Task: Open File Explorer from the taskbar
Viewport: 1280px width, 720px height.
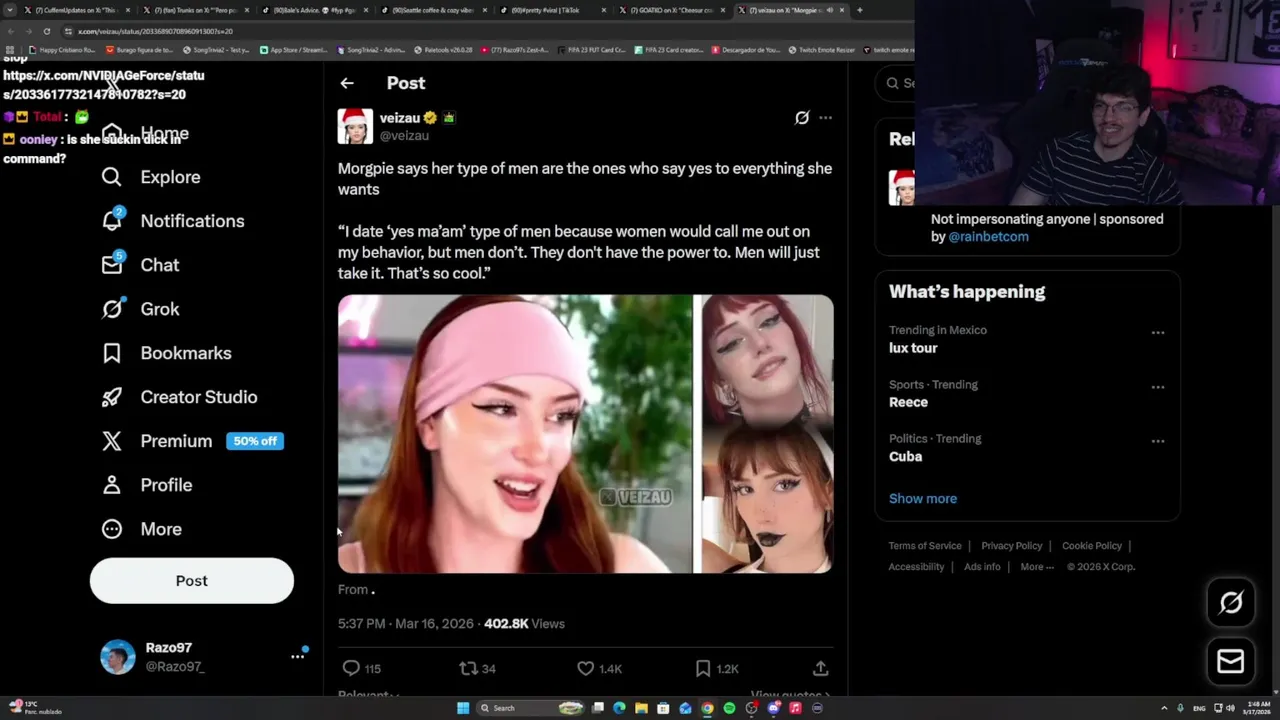Action: 641,708
